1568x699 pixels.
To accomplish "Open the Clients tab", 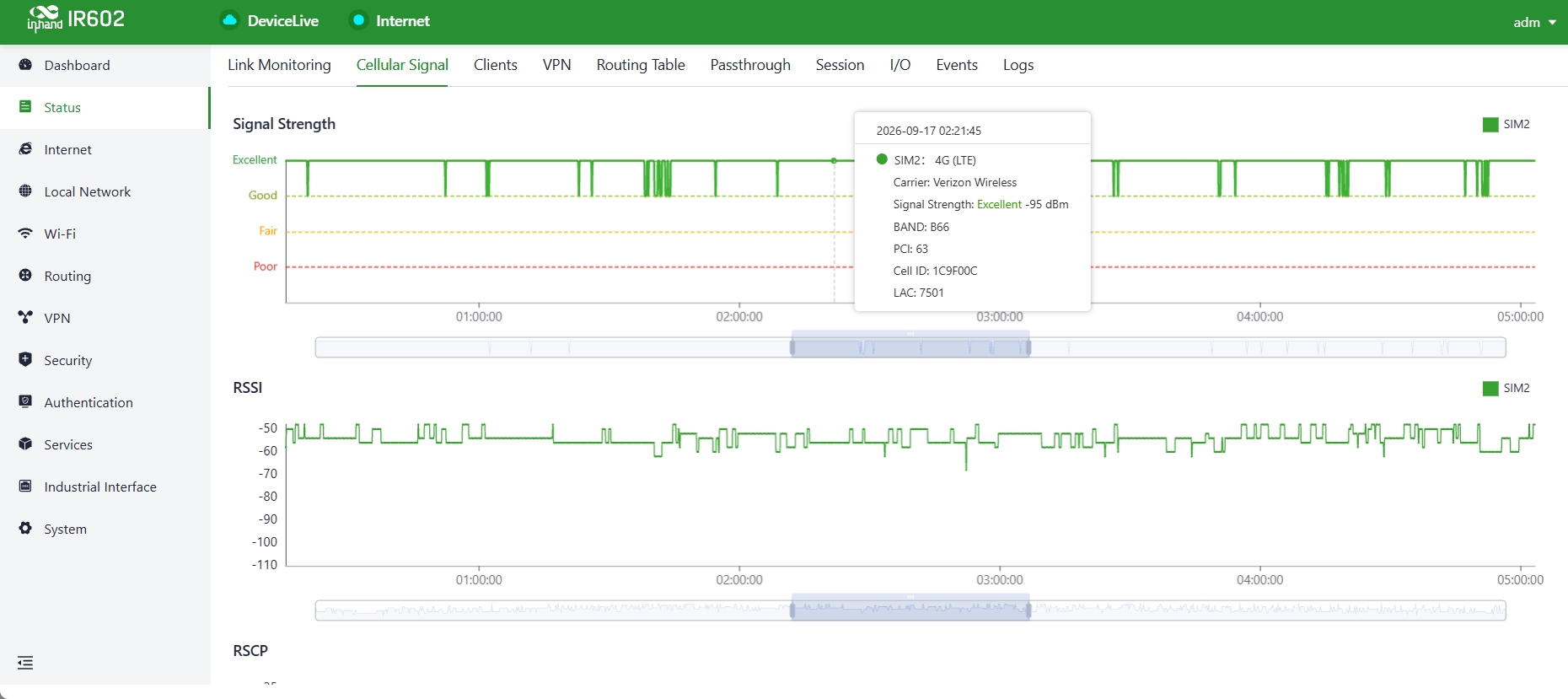I will (496, 65).
